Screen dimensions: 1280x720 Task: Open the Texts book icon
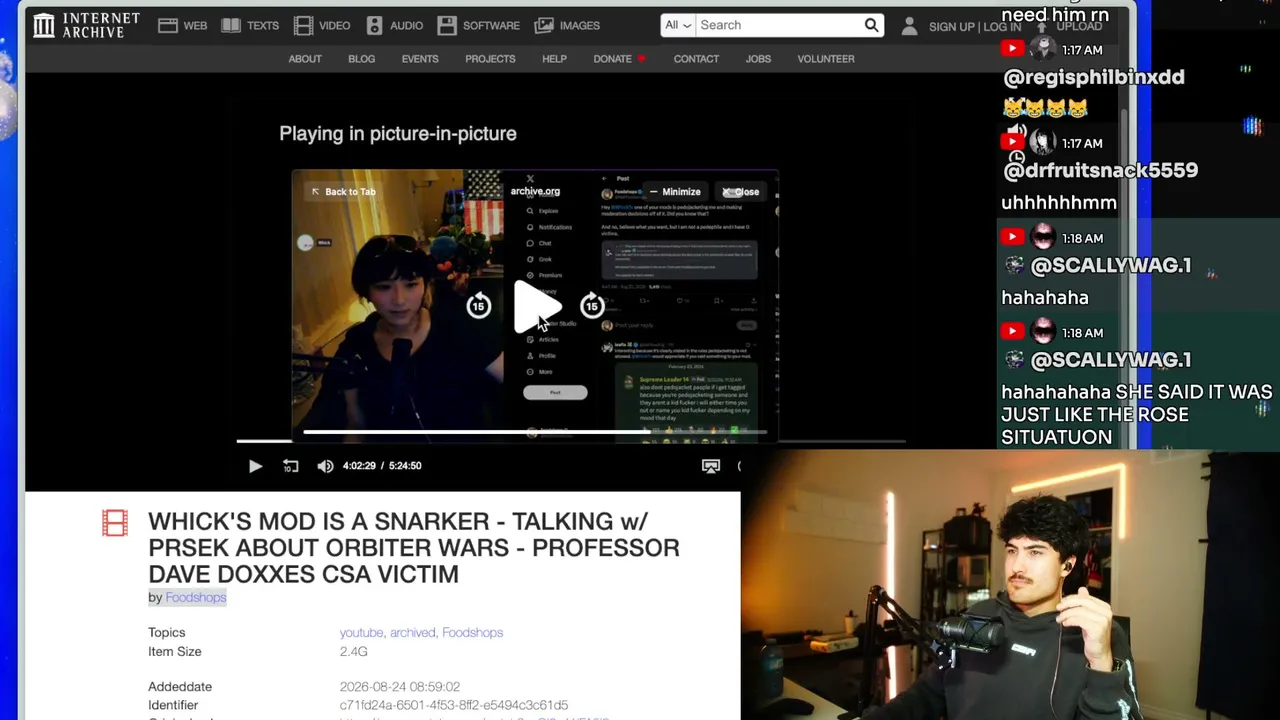231,25
